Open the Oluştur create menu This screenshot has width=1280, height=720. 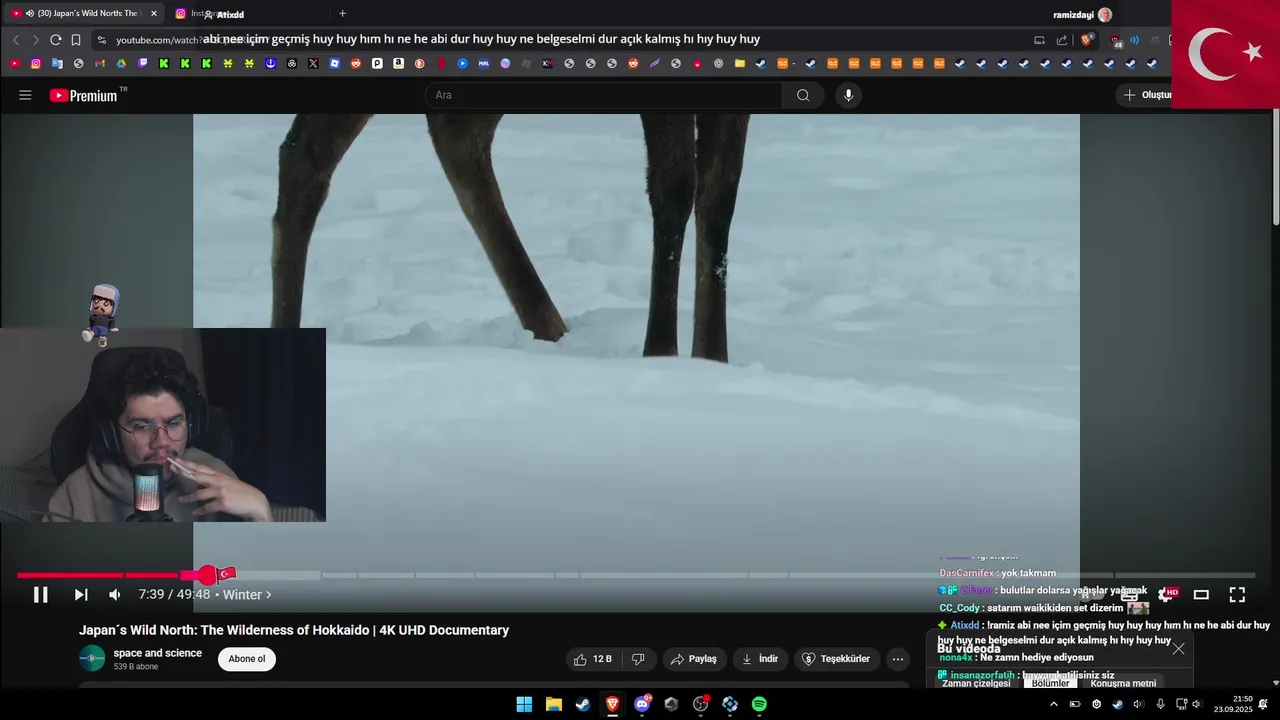pos(1146,95)
